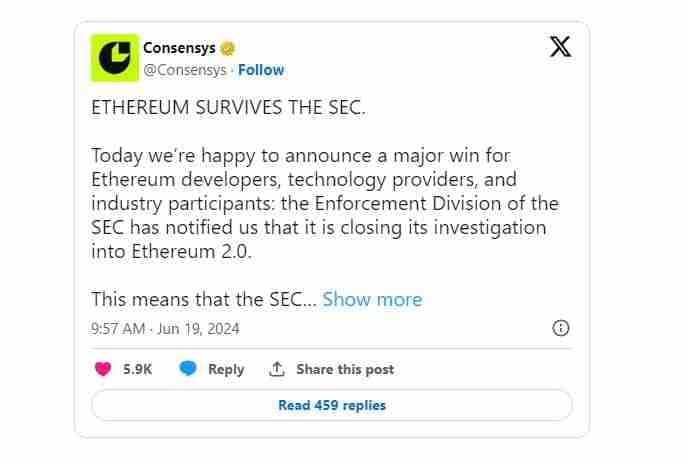Click the reply speech bubble icon

point(187,369)
